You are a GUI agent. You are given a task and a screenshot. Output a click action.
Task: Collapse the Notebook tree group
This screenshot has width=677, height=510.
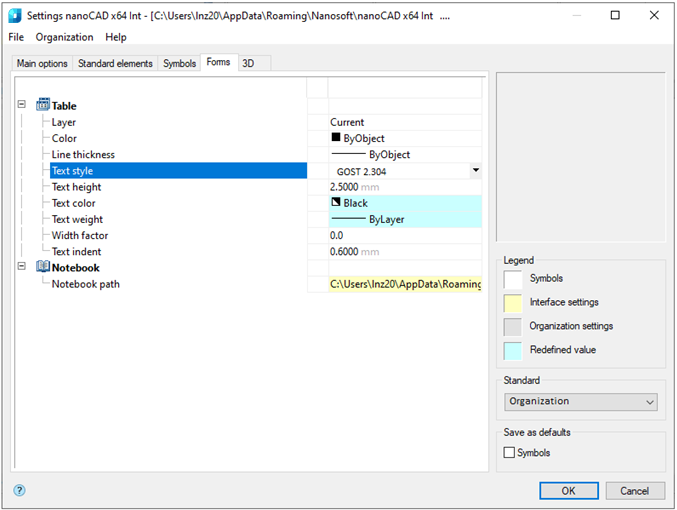point(22,266)
